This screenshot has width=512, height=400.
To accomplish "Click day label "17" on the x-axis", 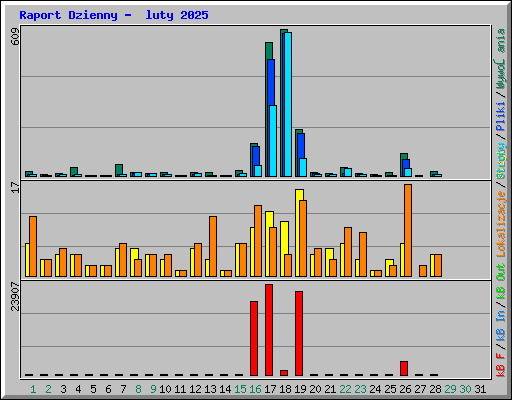I will tap(270, 389).
